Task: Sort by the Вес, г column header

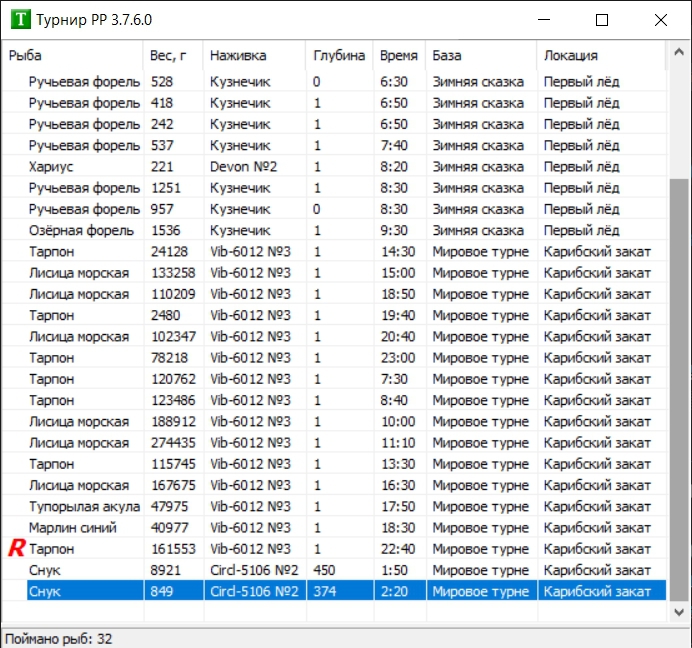Action: [173, 56]
